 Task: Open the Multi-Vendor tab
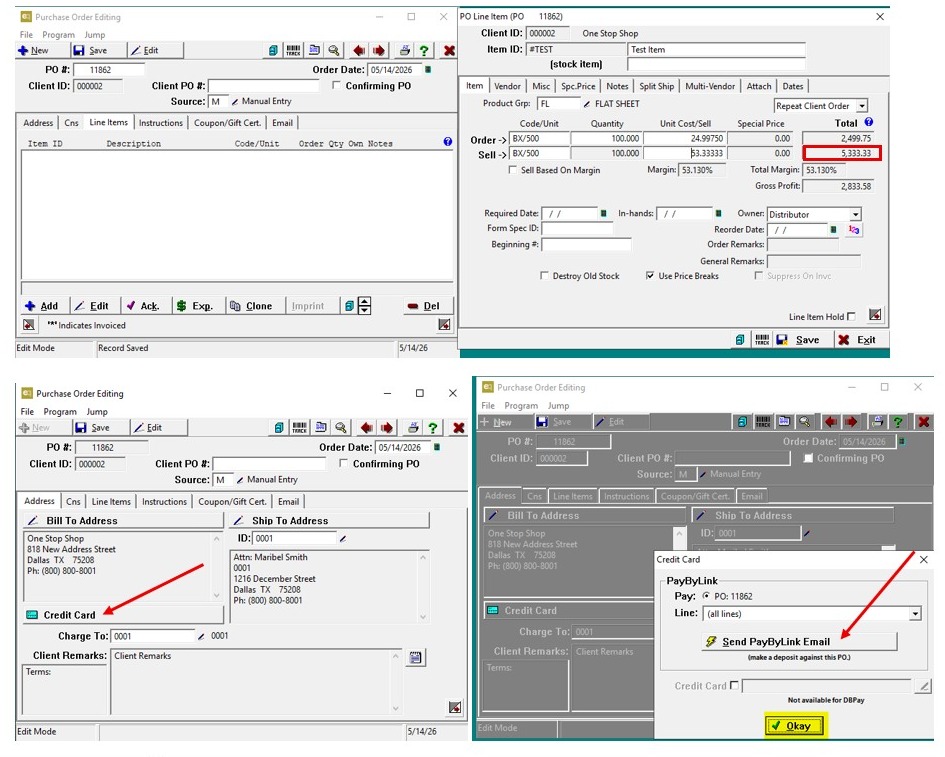(710, 86)
